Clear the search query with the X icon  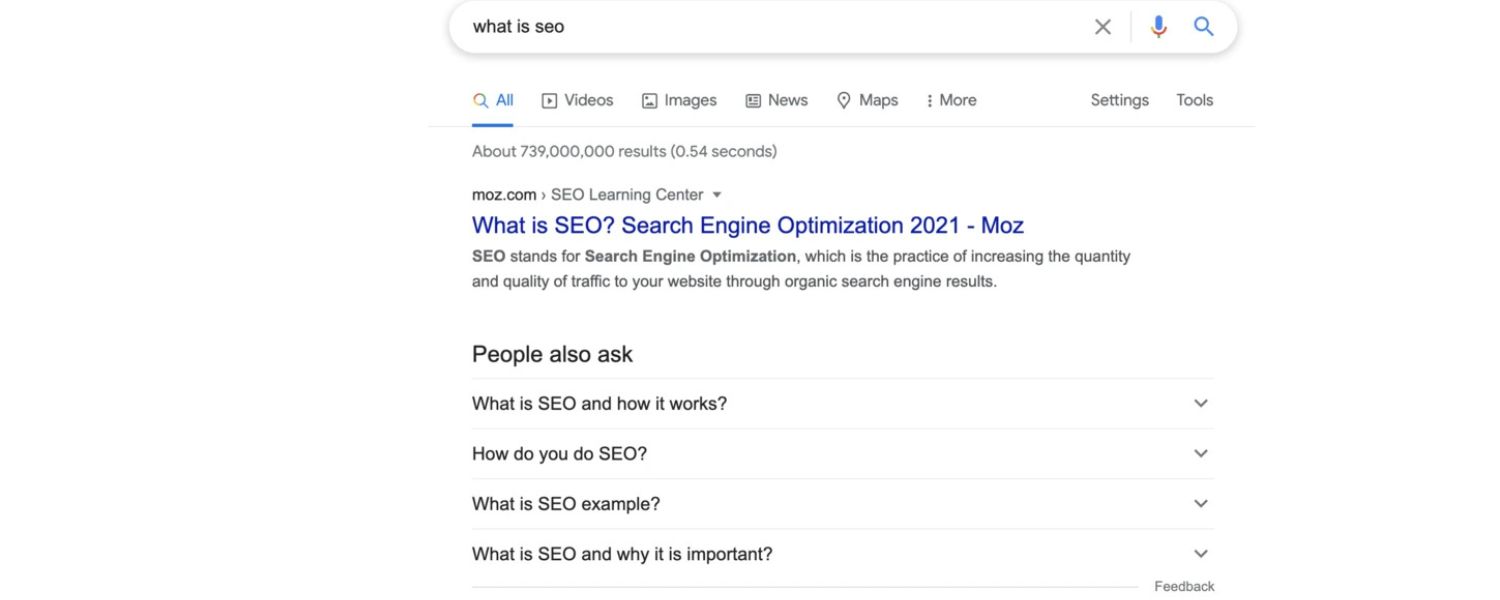click(x=1102, y=27)
